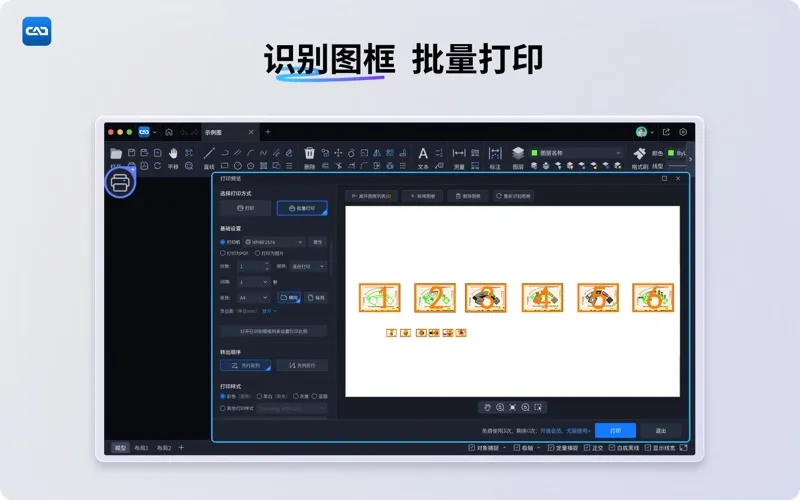Select the landscape orientation button
This screenshot has height=500, width=800.
(x=289, y=297)
